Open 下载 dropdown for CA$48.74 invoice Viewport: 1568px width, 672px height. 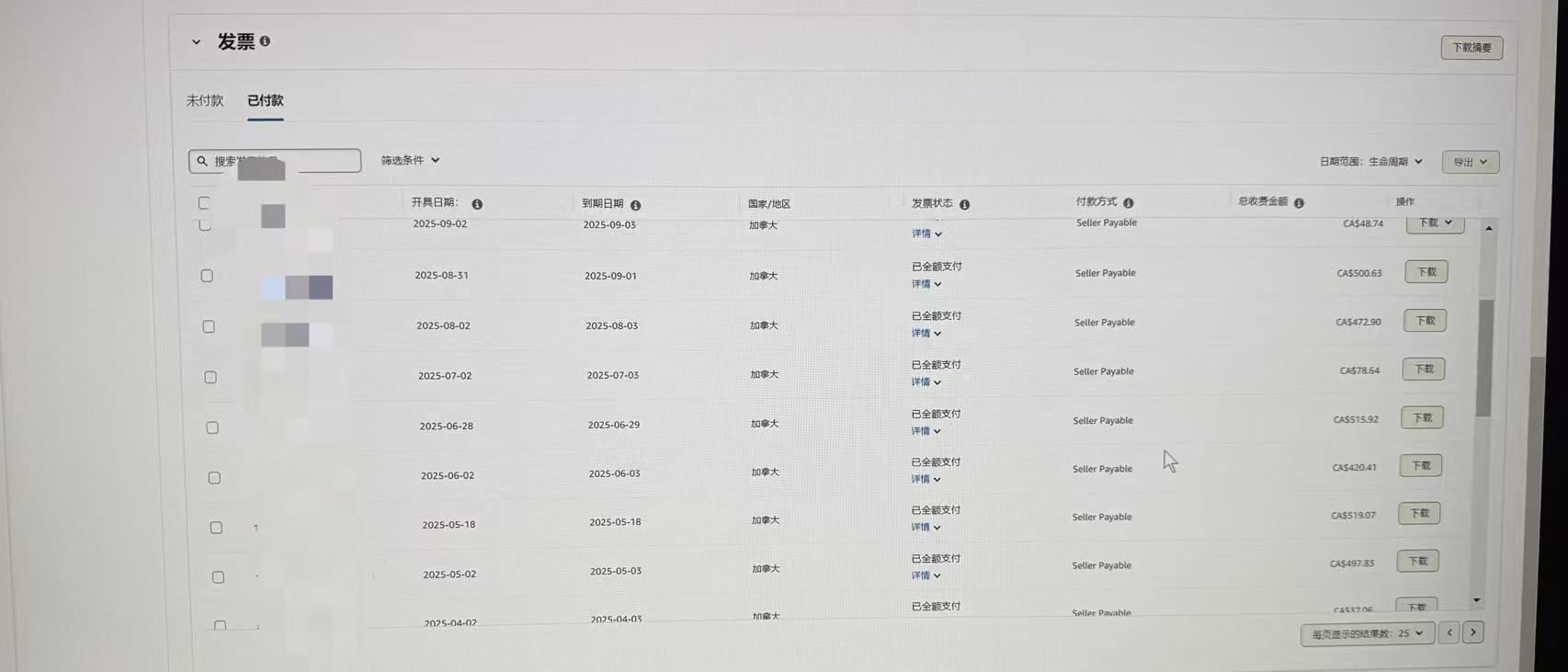(x=1435, y=223)
